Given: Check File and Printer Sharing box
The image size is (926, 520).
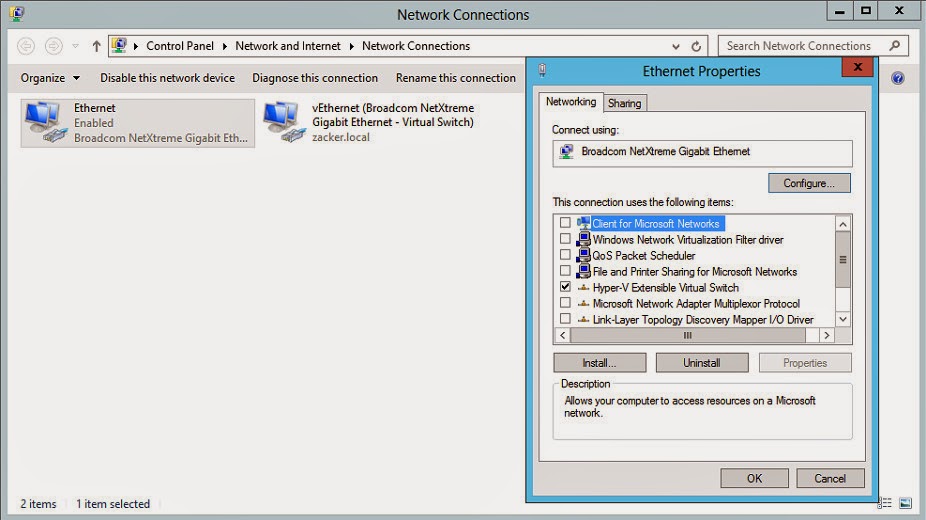Looking at the screenshot, I should [565, 270].
